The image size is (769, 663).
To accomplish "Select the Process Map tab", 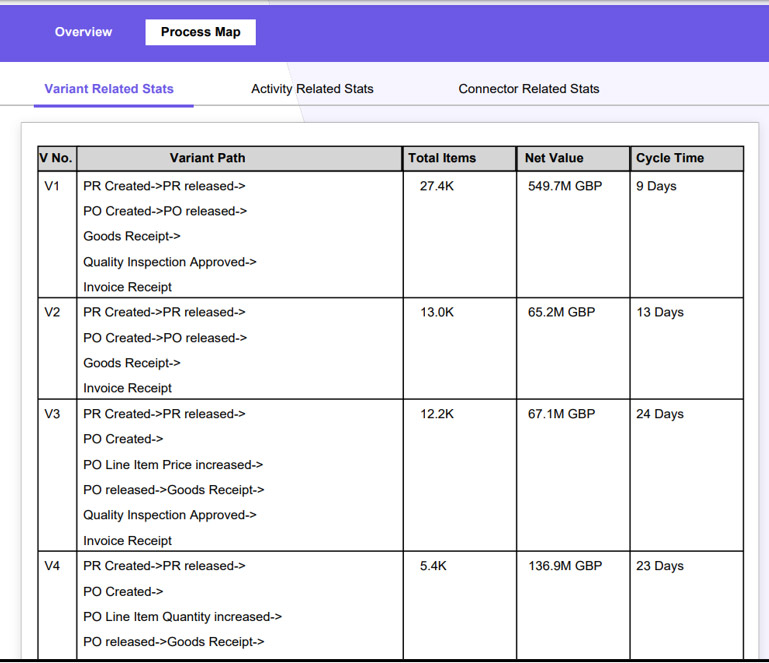I will coord(201,32).
